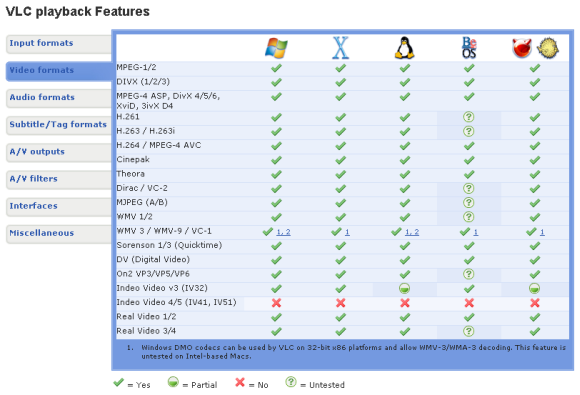Image resolution: width=580 pixels, height=395 pixels.
Task: Click untested icon for H.261 under BeOS
Action: (469, 117)
